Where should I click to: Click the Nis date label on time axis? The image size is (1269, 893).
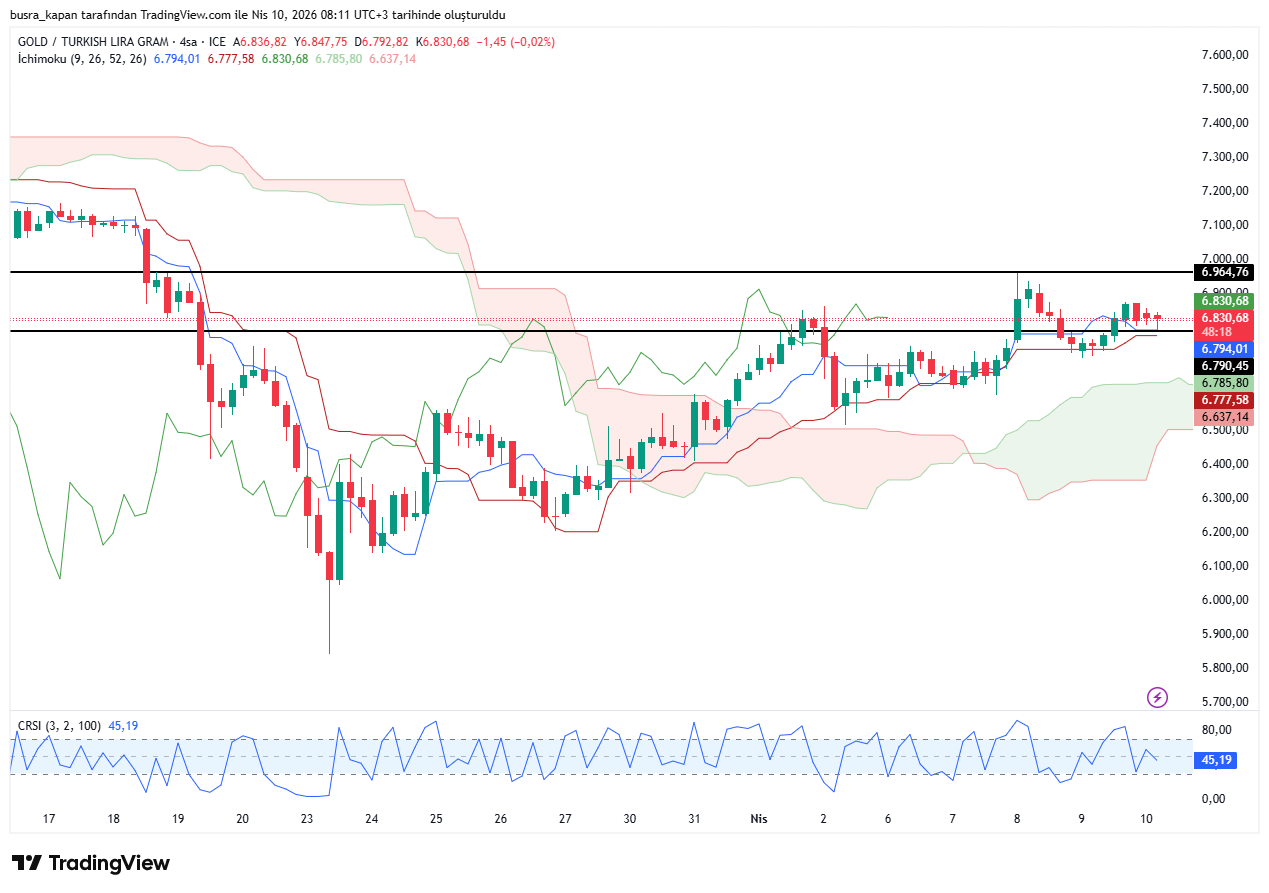tap(759, 818)
